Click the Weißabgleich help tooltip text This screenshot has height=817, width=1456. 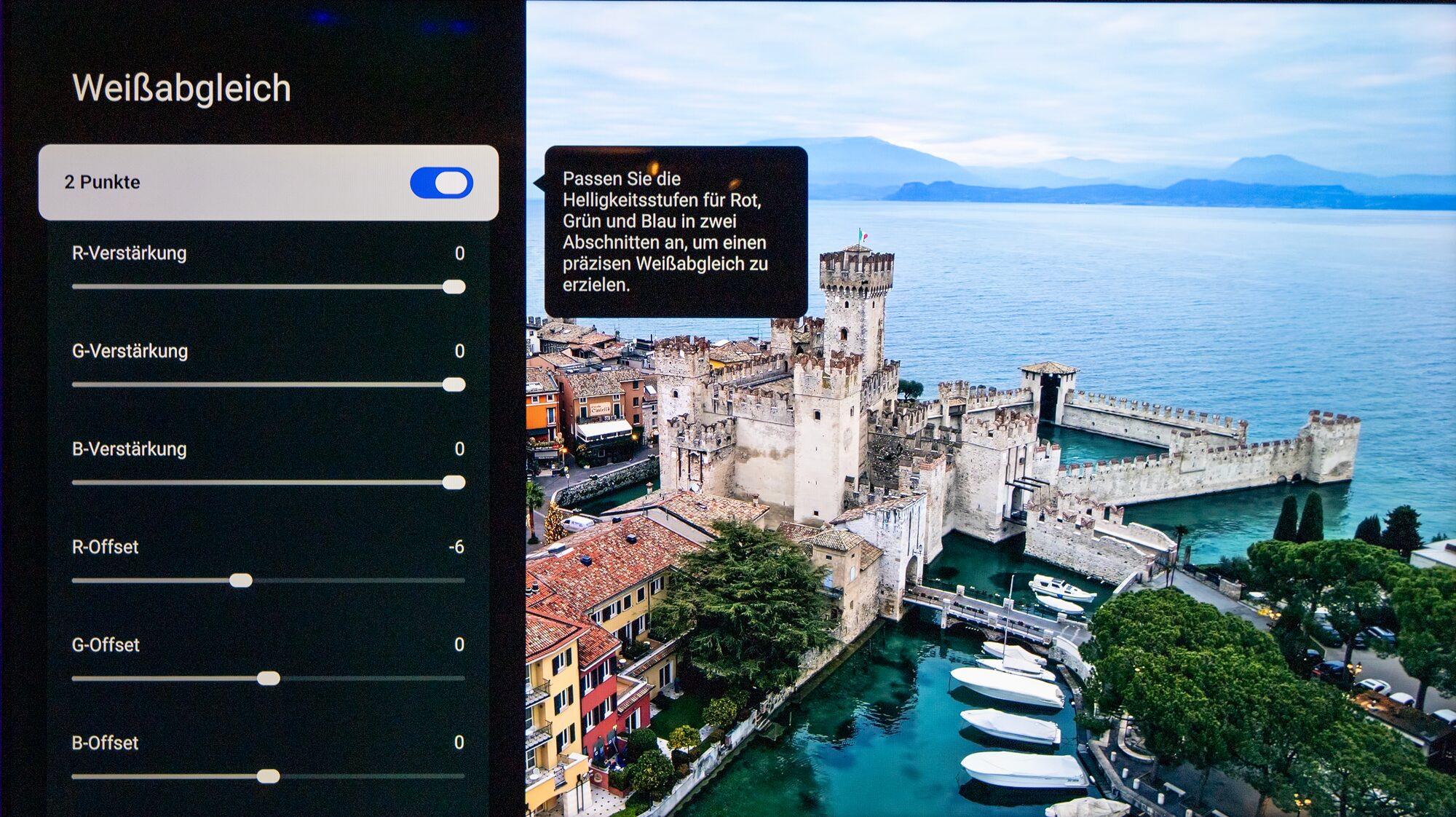pyautogui.click(x=665, y=232)
